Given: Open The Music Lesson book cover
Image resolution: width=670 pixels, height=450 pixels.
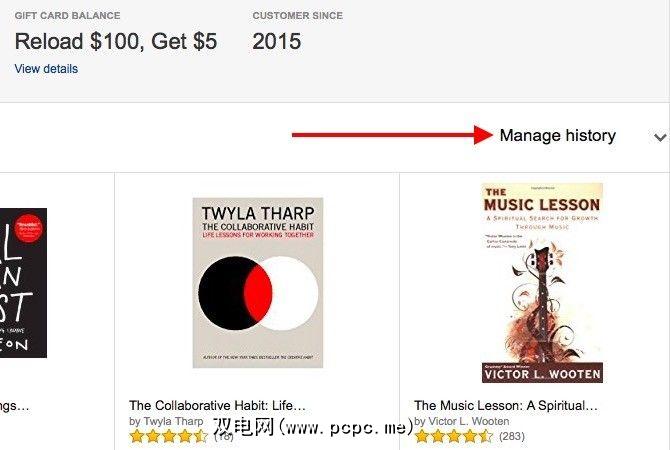Looking at the screenshot, I should point(542,283).
